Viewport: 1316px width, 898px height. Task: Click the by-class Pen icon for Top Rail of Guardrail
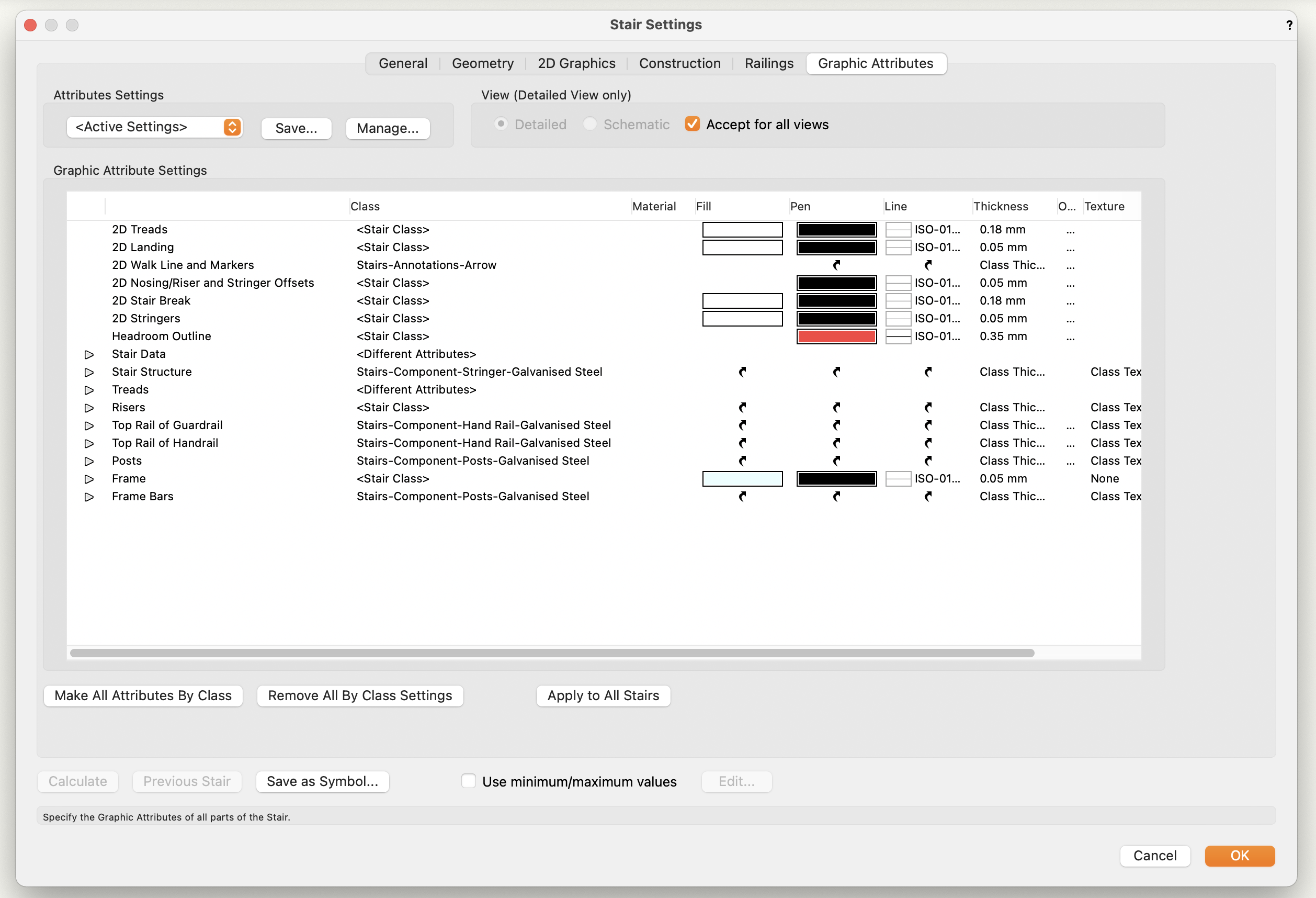(x=836, y=425)
